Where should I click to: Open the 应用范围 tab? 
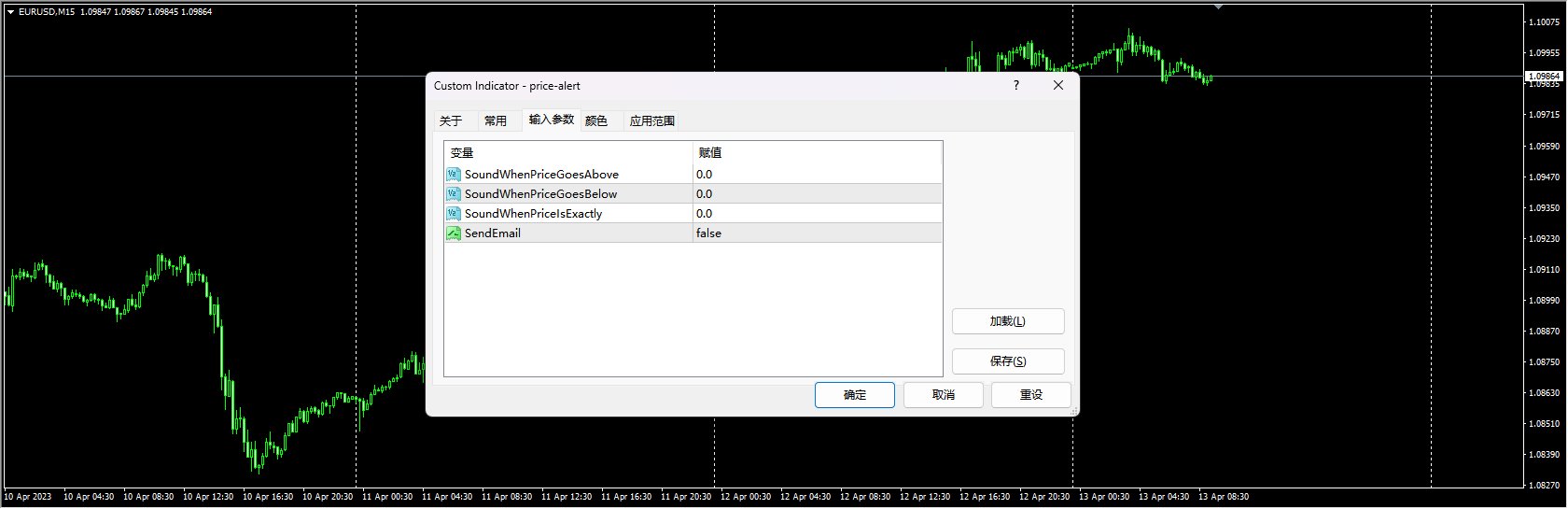tap(651, 121)
